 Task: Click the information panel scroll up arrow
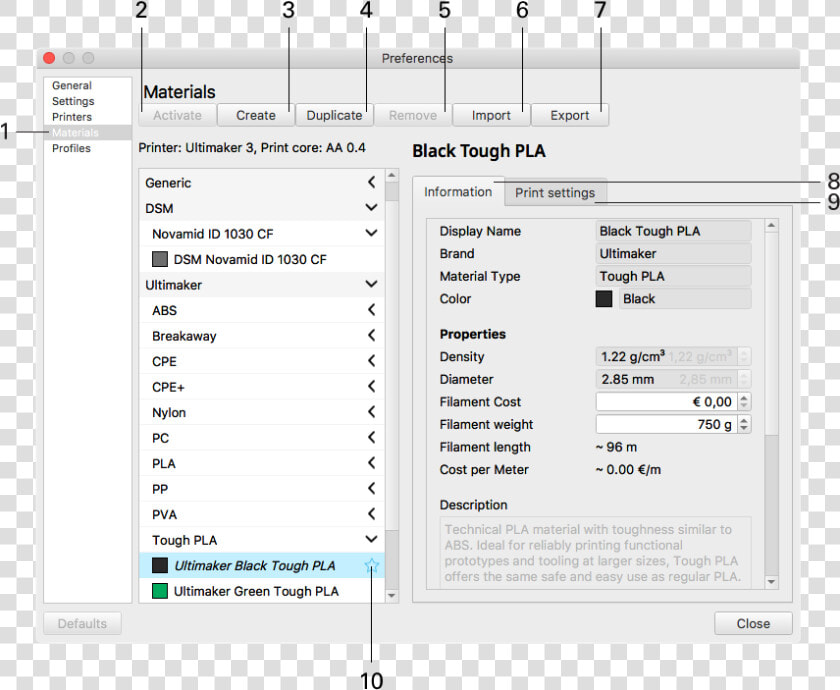coord(771,226)
